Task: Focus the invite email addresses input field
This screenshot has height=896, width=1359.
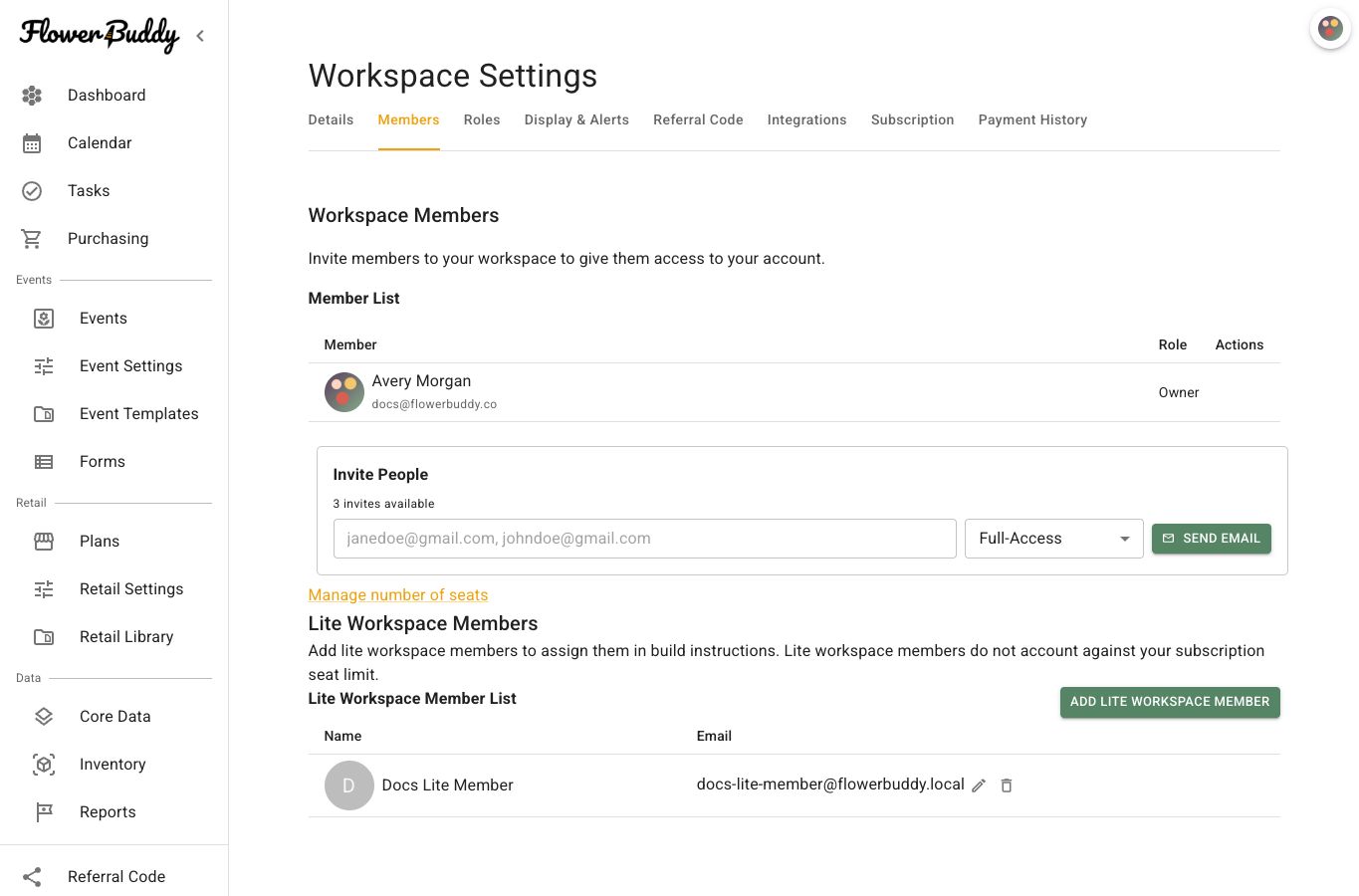Action: [645, 539]
